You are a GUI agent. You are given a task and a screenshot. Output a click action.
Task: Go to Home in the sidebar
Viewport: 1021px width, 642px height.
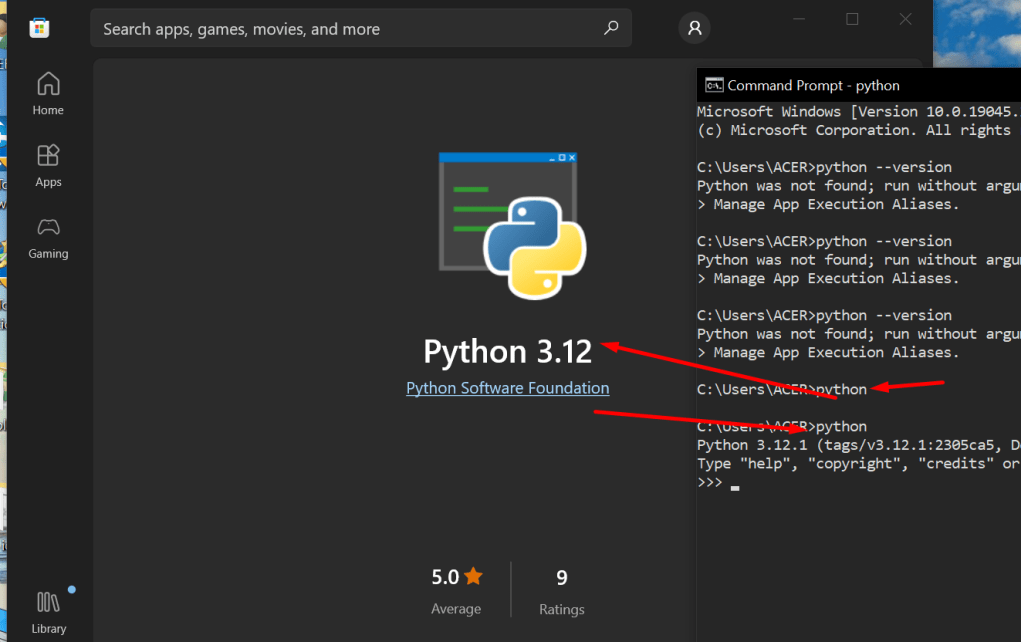tap(48, 93)
